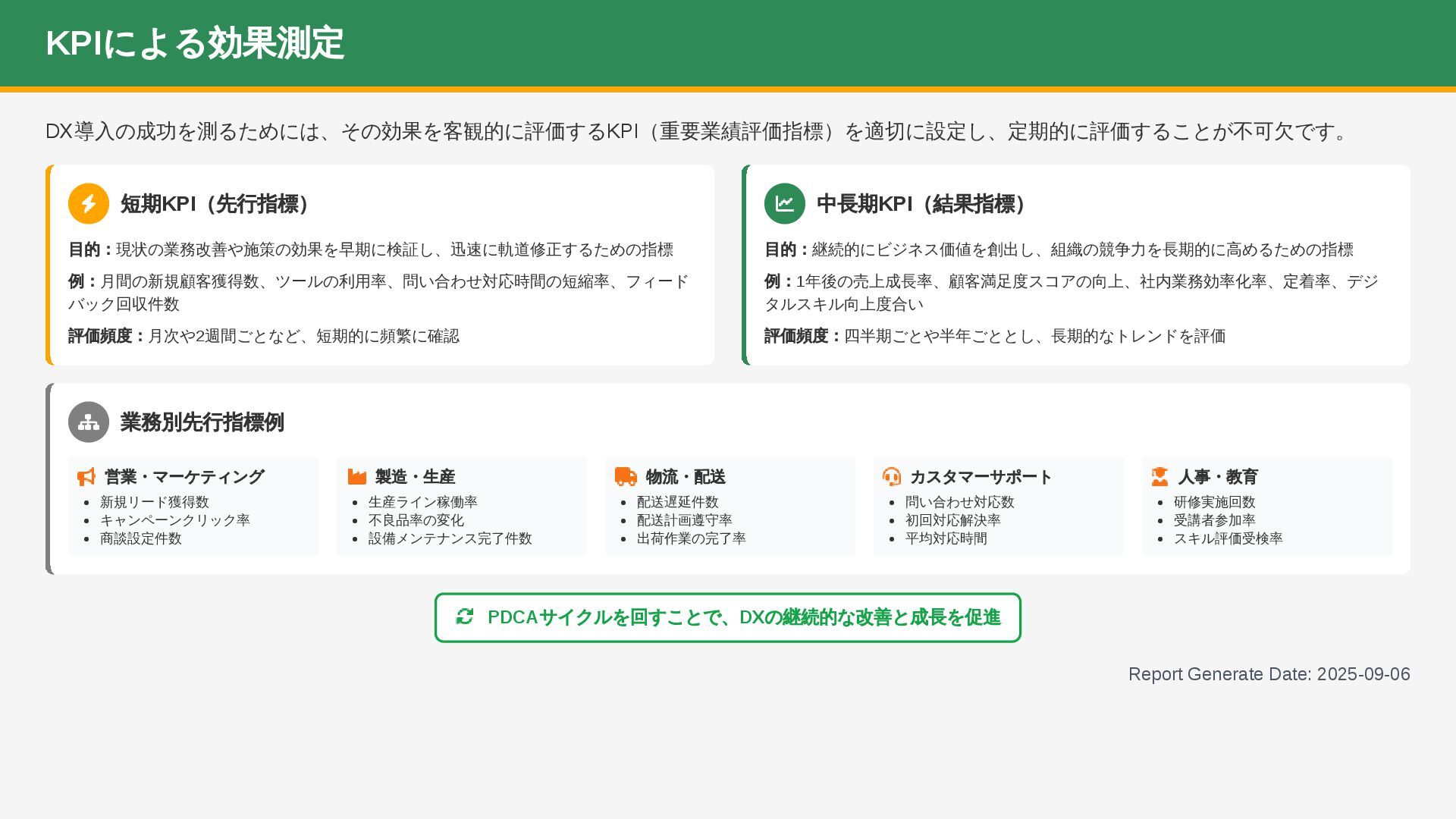1456x819 pixels.
Task: Click the headset icon for カスタマーサポート
Action: (x=892, y=477)
